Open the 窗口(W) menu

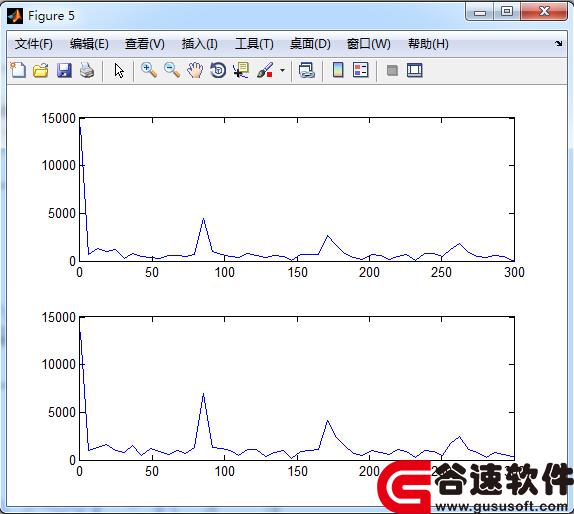point(369,44)
